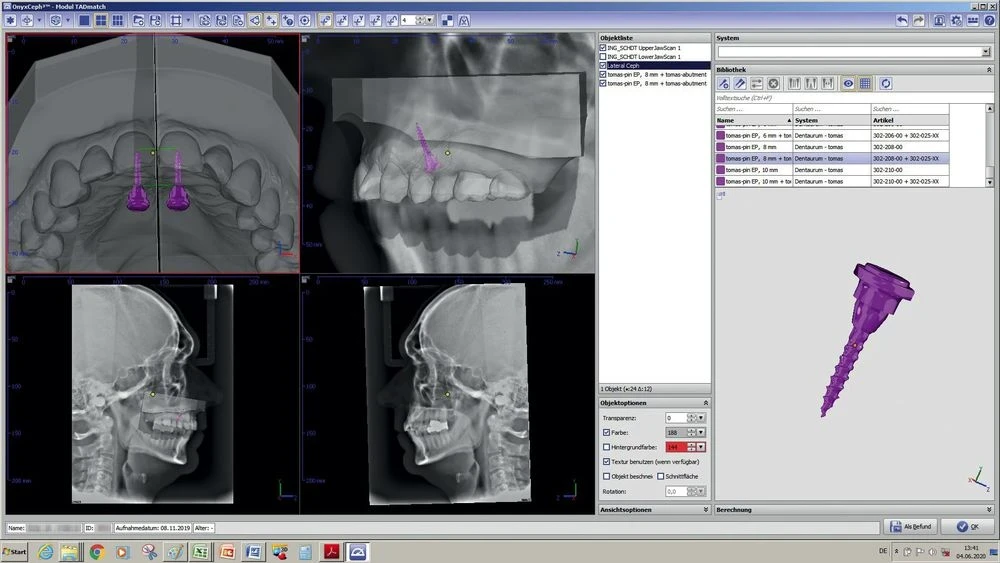Click the Als Befund button
Screen dimensions: 1000x563
tap(912, 527)
